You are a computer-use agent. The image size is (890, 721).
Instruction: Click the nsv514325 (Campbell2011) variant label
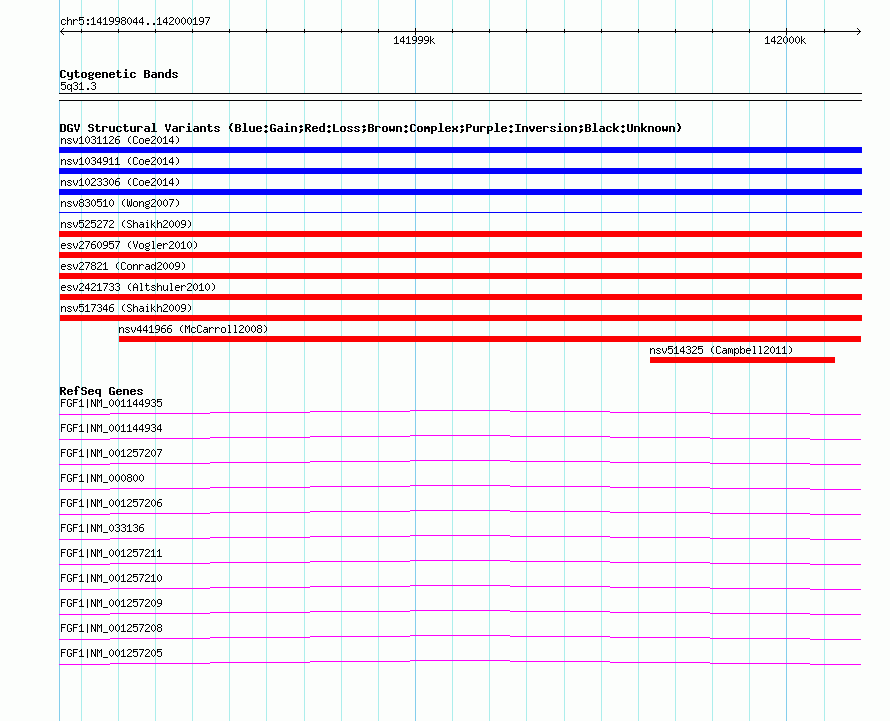point(721,350)
